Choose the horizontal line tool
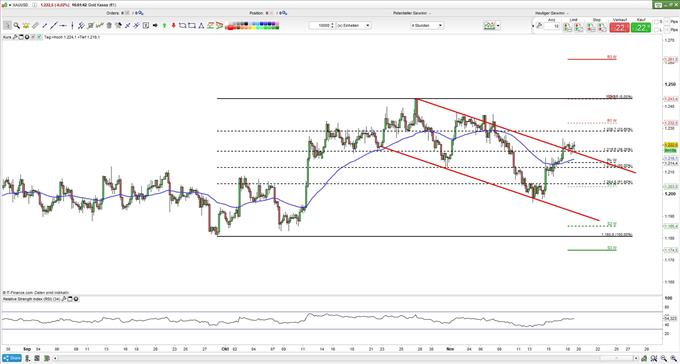 tap(63, 26)
